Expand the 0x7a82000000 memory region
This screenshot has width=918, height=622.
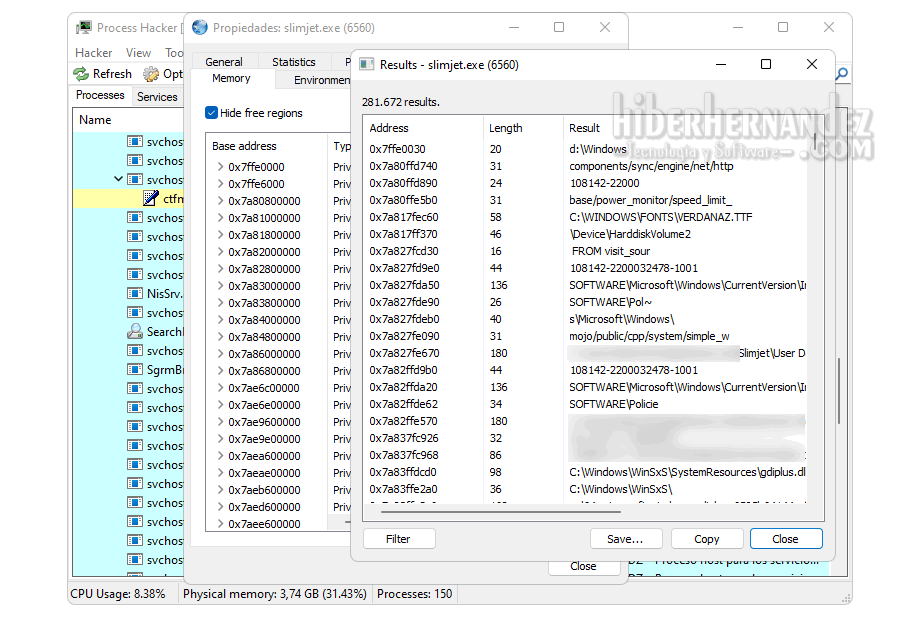[220, 252]
